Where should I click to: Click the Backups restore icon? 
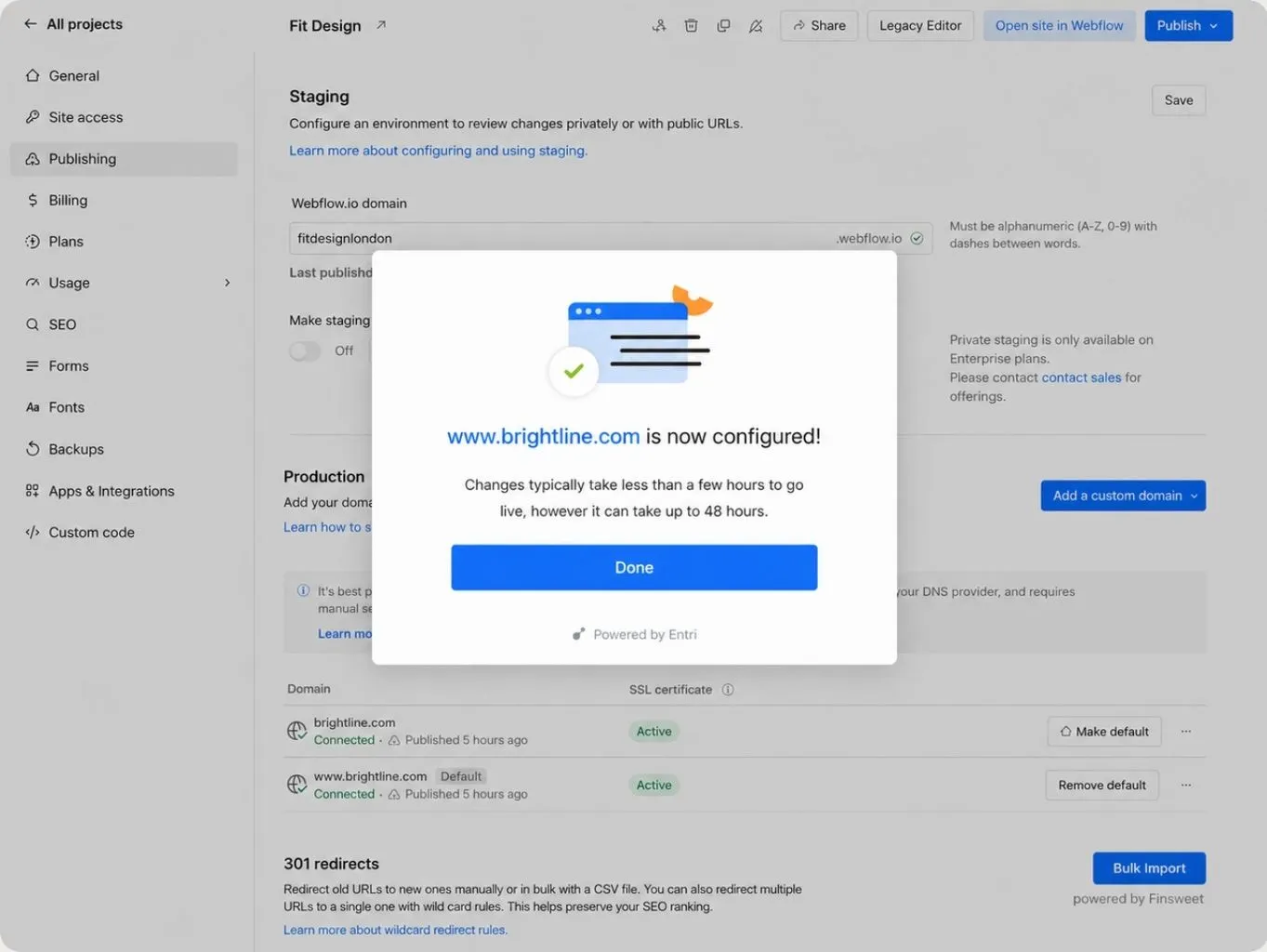(33, 449)
